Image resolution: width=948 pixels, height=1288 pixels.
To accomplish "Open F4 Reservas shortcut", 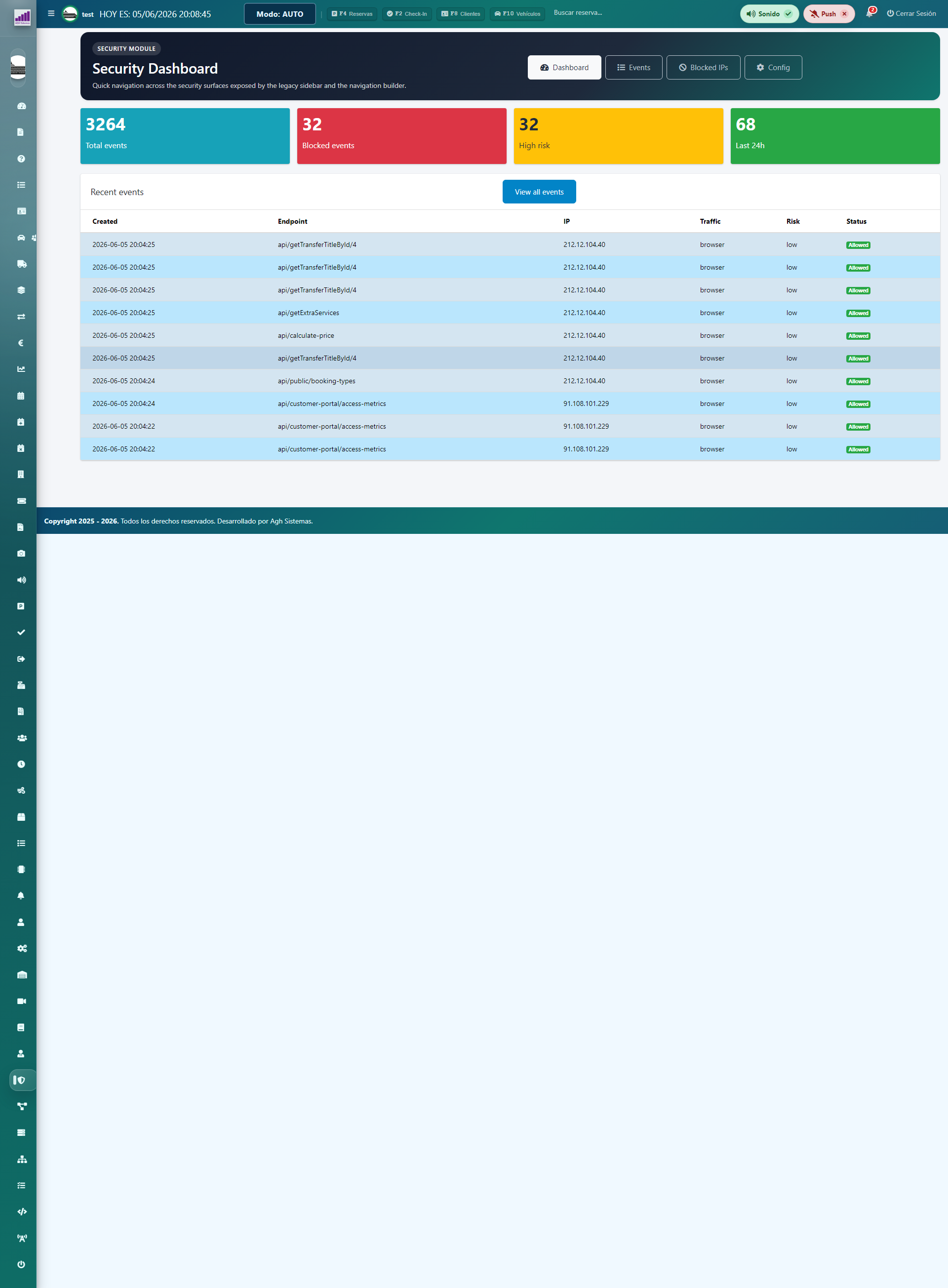I will 352,14.
